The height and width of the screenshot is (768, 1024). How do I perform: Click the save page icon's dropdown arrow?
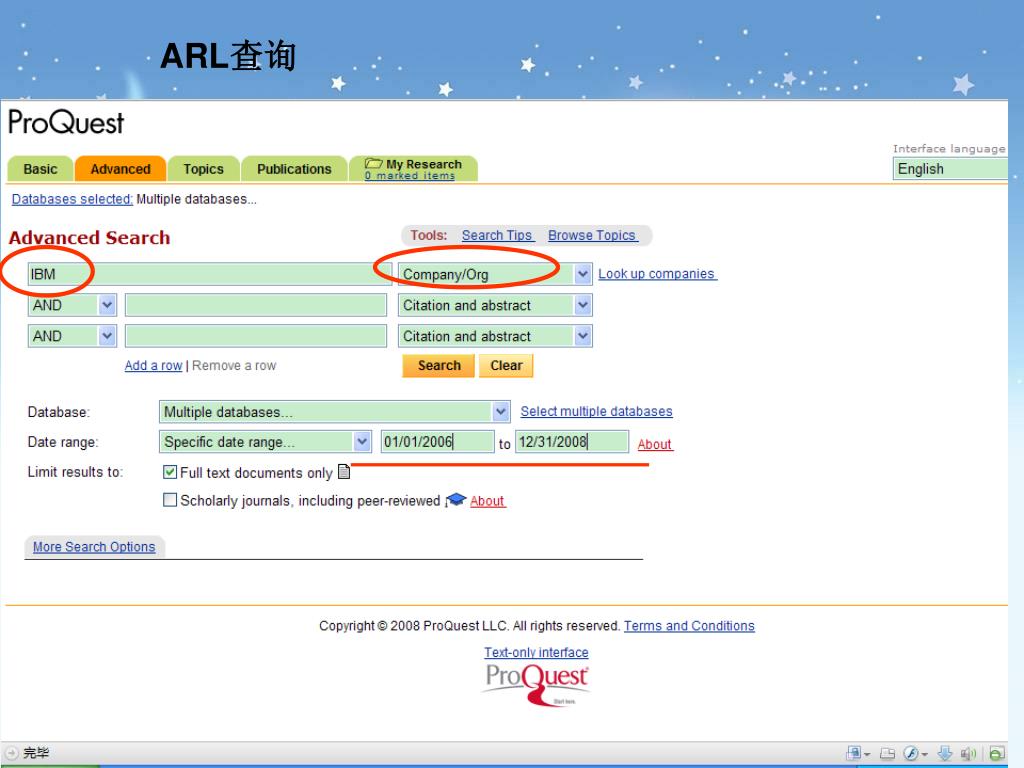pyautogui.click(x=867, y=754)
